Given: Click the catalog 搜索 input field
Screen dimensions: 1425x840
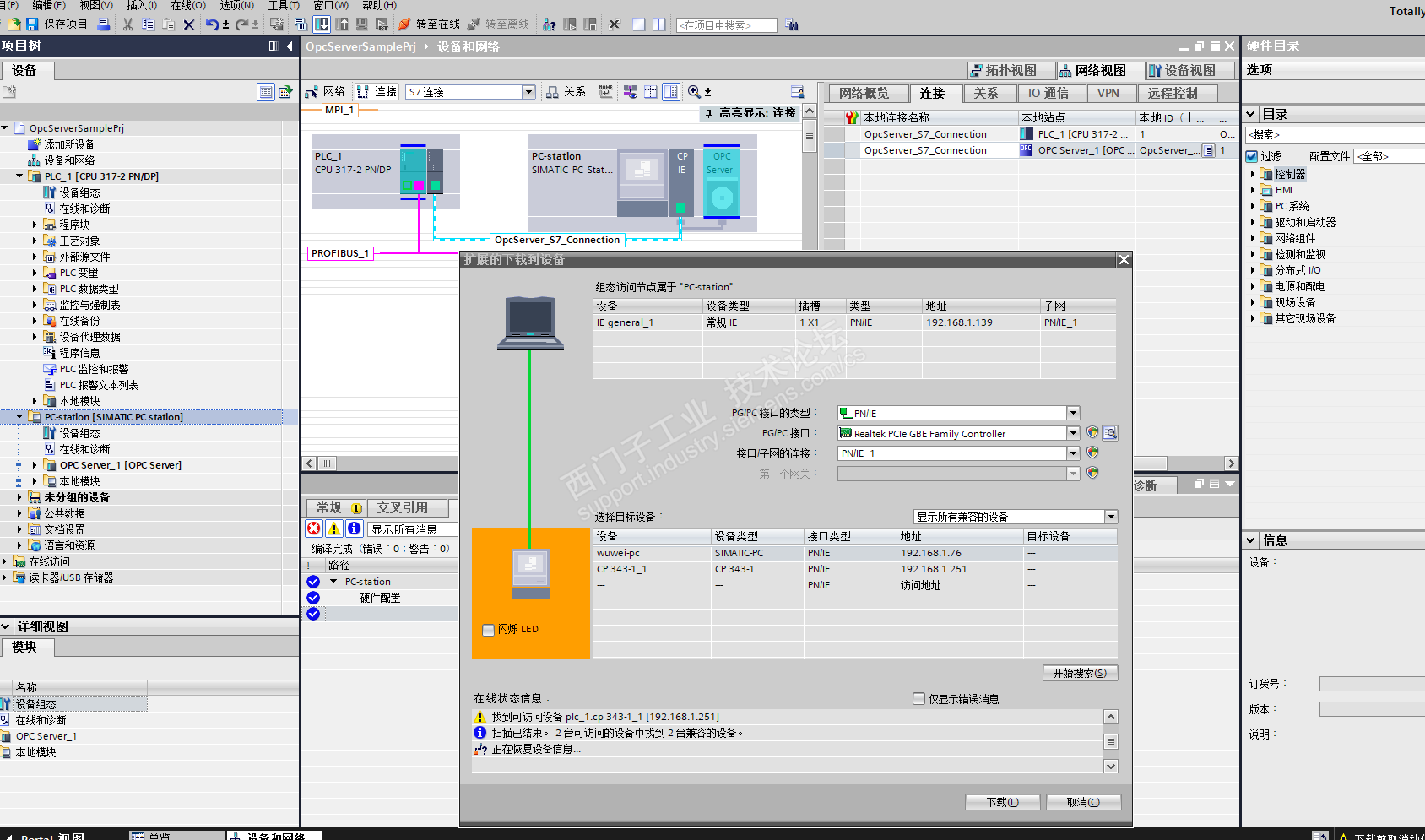Looking at the screenshot, I should [1335, 135].
